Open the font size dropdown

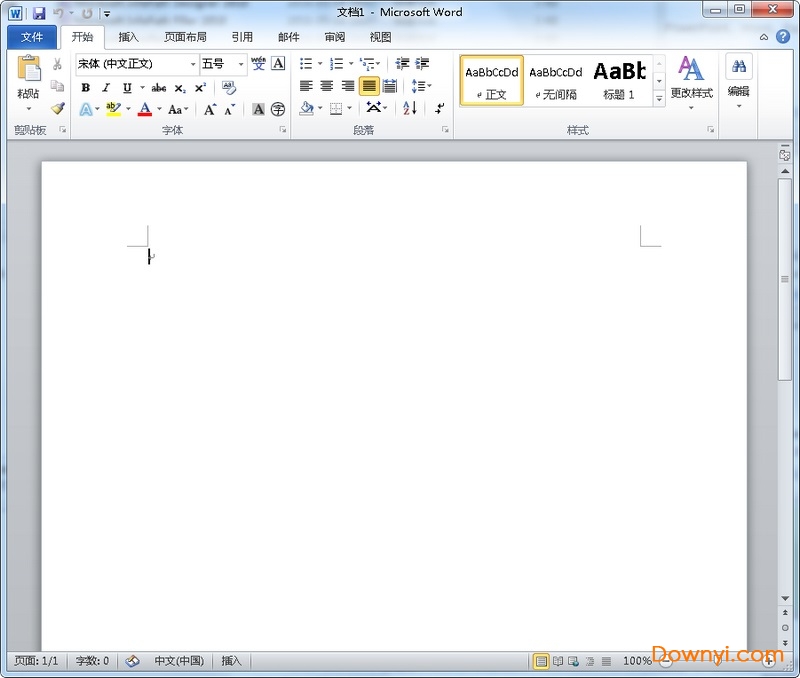coord(239,64)
